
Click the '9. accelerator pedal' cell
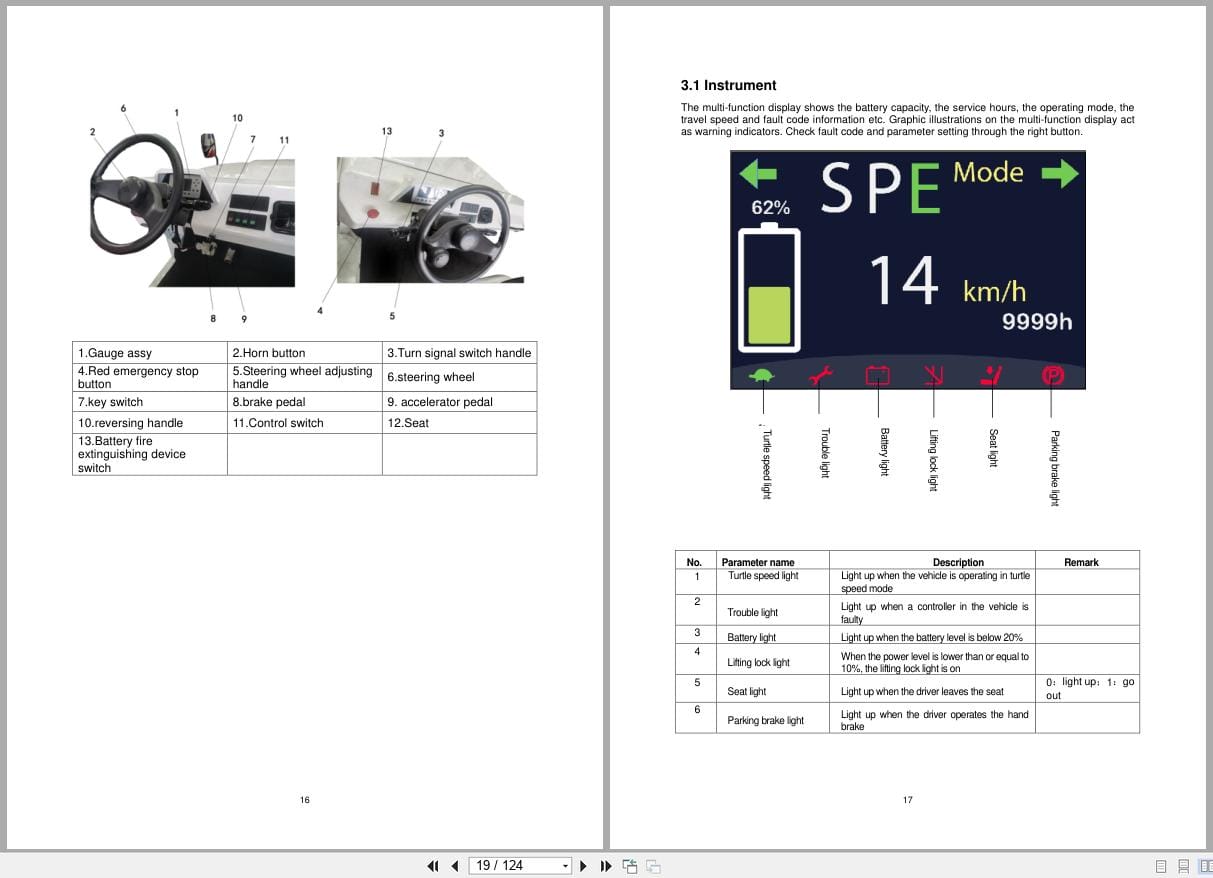click(x=460, y=402)
